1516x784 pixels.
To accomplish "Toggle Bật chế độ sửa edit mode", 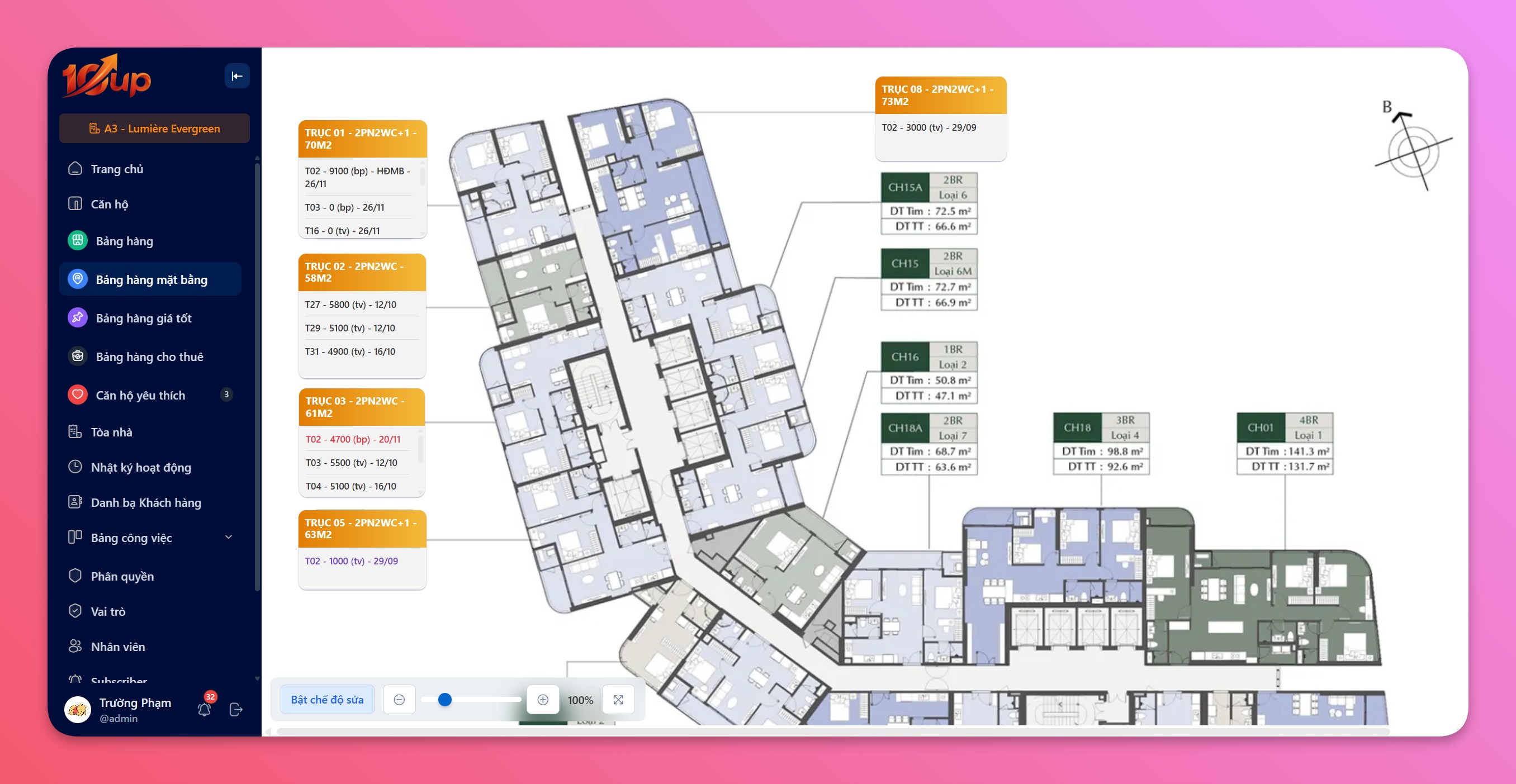I will (327, 699).
